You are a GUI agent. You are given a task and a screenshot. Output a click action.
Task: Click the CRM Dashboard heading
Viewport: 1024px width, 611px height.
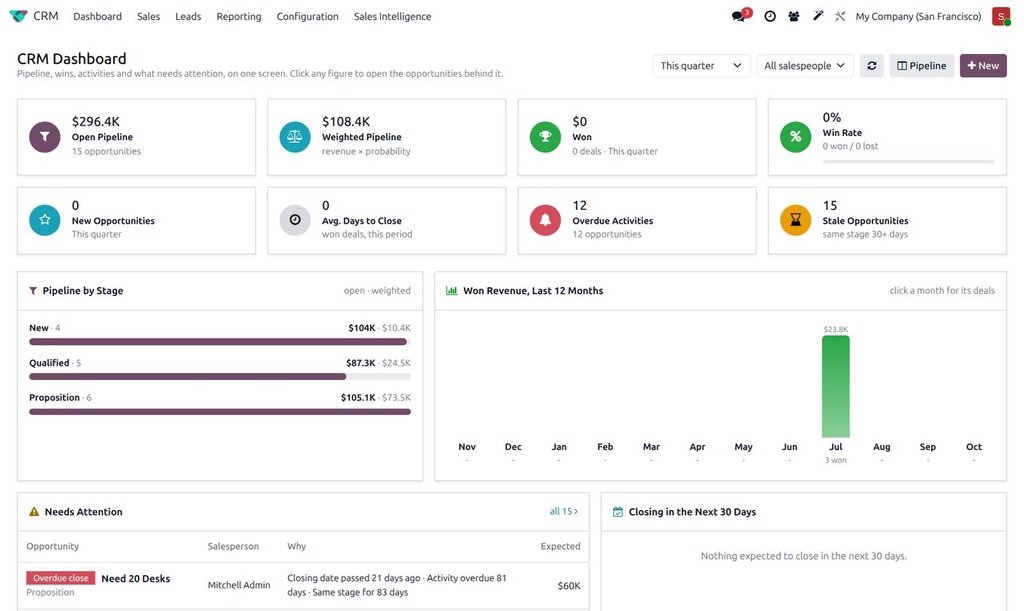72,59
